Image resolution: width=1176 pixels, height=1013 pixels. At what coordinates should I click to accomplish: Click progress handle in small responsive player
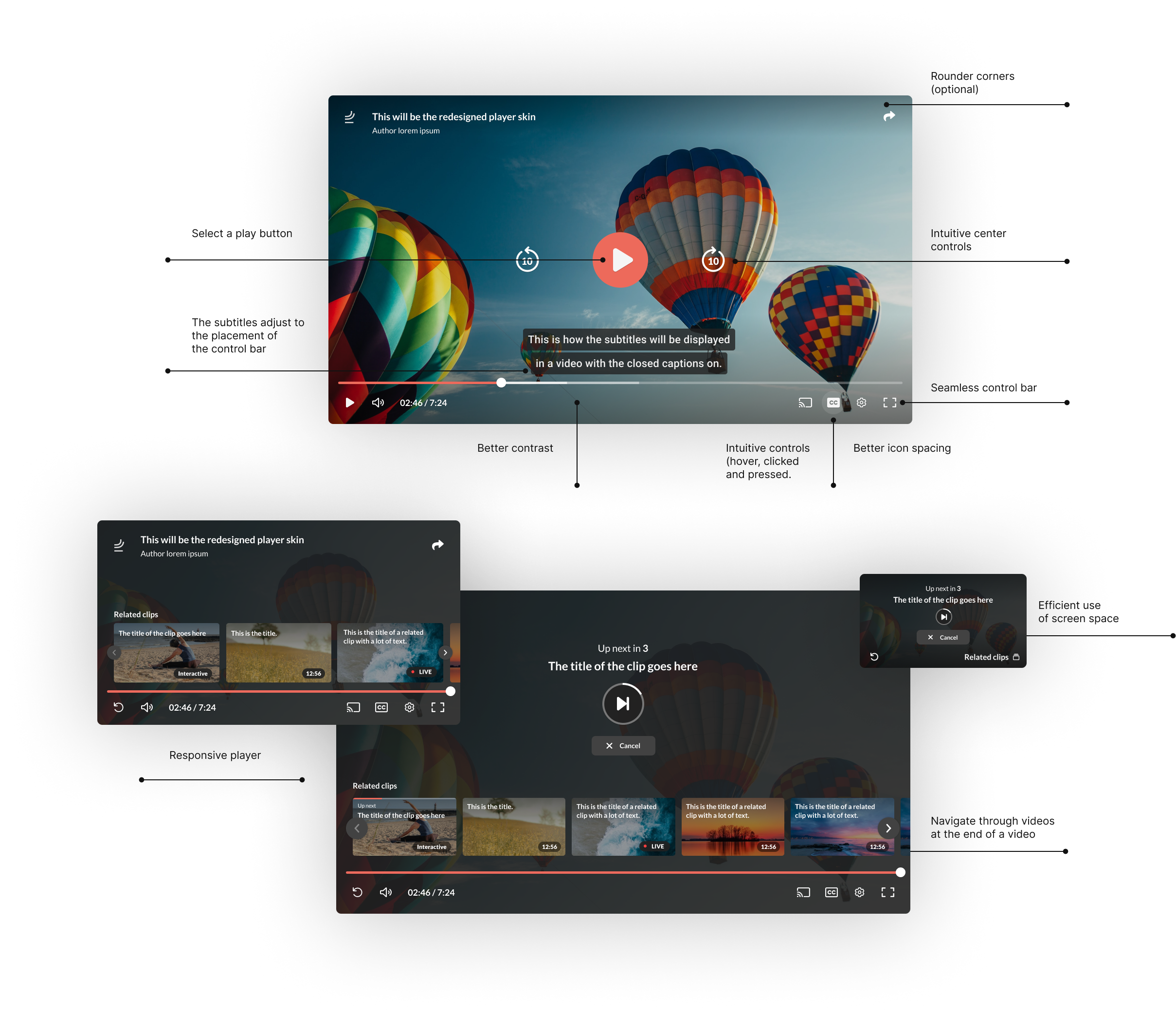coord(451,692)
